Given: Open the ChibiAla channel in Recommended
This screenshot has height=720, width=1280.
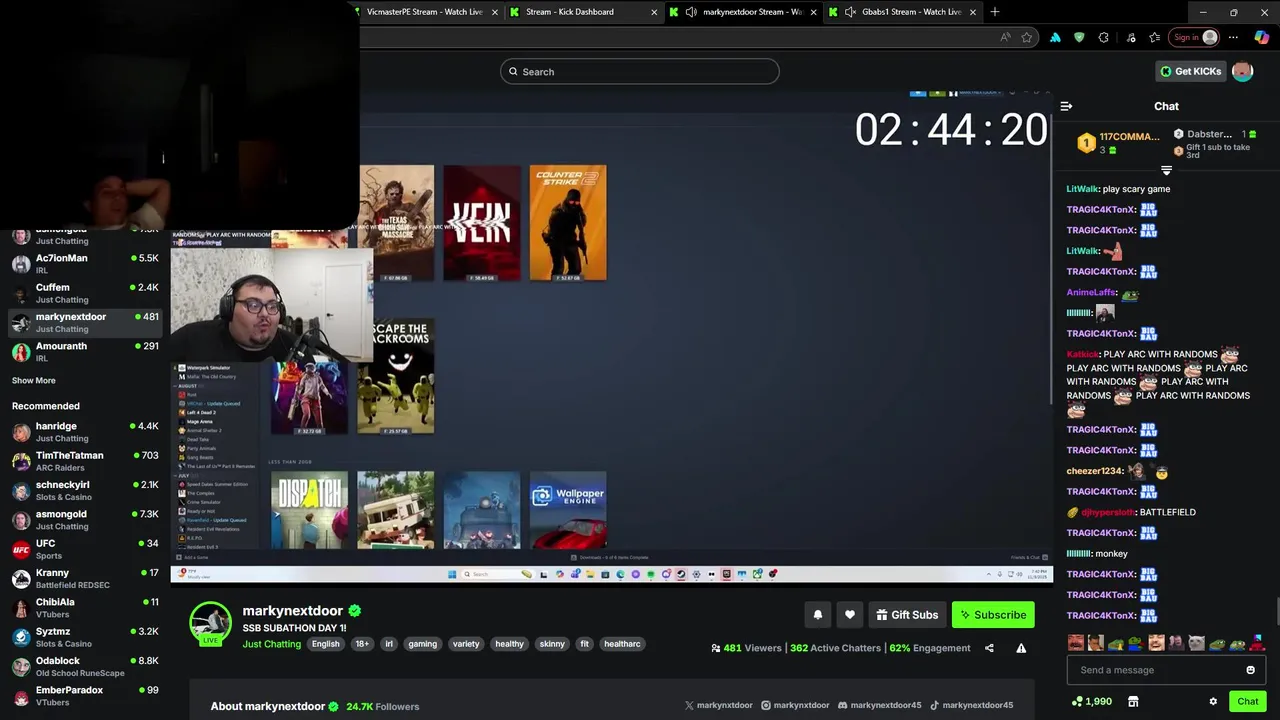Looking at the screenshot, I should (x=85, y=607).
